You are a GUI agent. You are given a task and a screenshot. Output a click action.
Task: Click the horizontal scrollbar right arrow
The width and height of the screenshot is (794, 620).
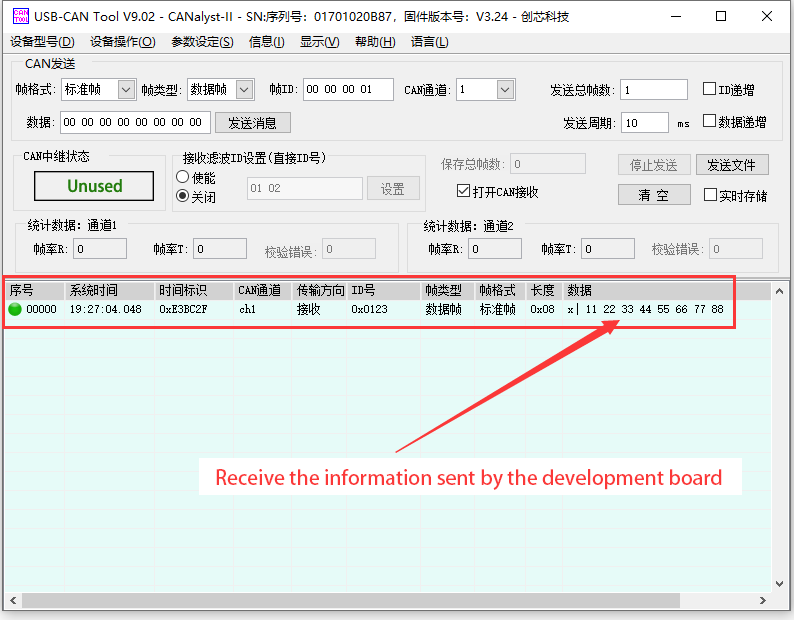point(763,601)
